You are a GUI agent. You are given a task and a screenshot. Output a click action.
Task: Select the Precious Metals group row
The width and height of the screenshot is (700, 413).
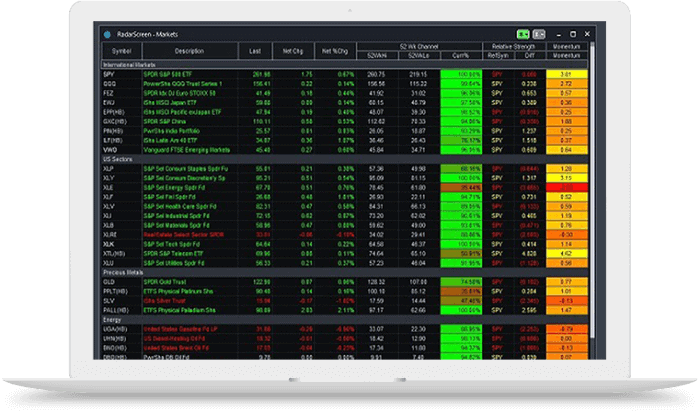tap(345, 272)
